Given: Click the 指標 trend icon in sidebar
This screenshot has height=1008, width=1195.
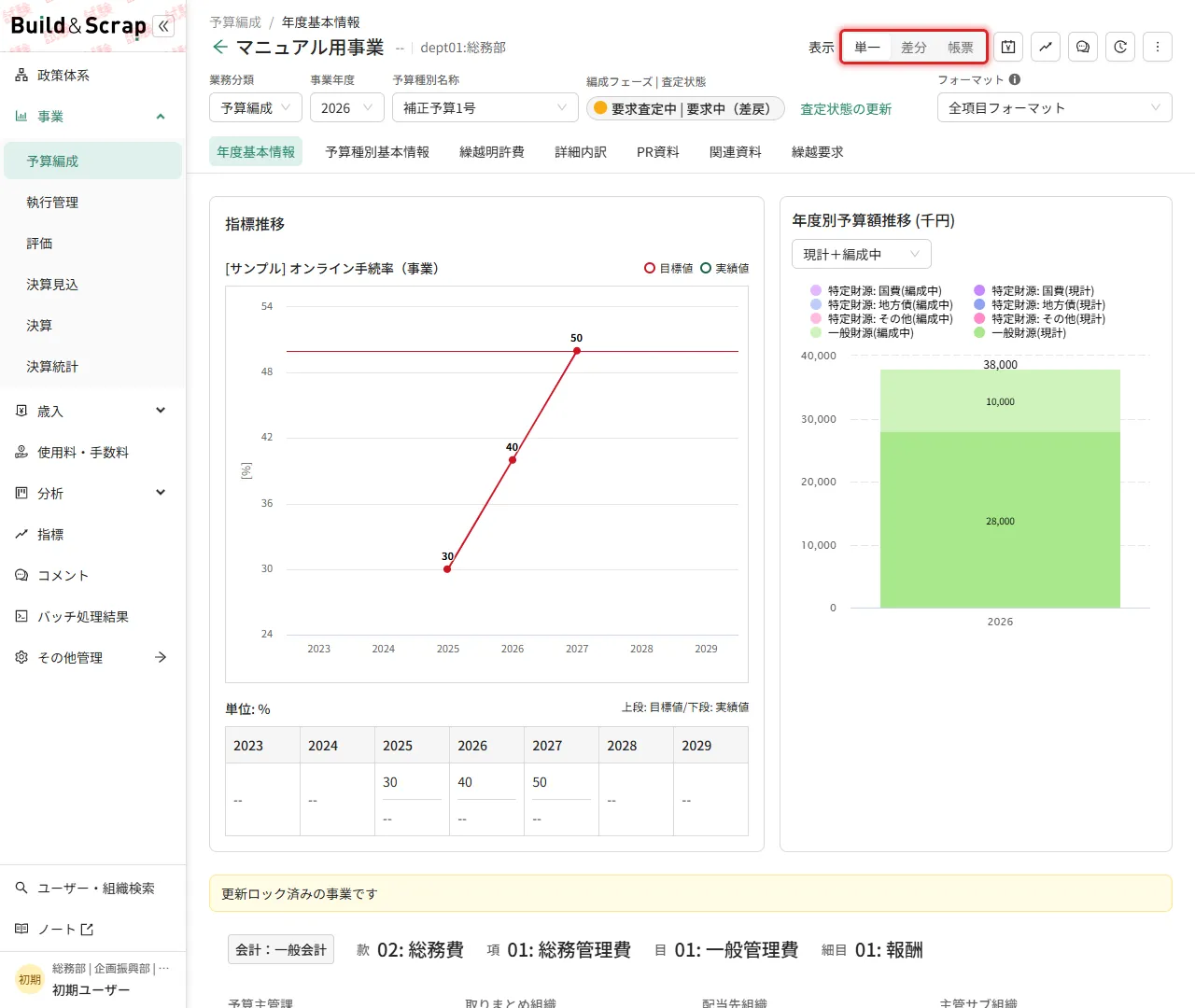Looking at the screenshot, I should coord(21,534).
